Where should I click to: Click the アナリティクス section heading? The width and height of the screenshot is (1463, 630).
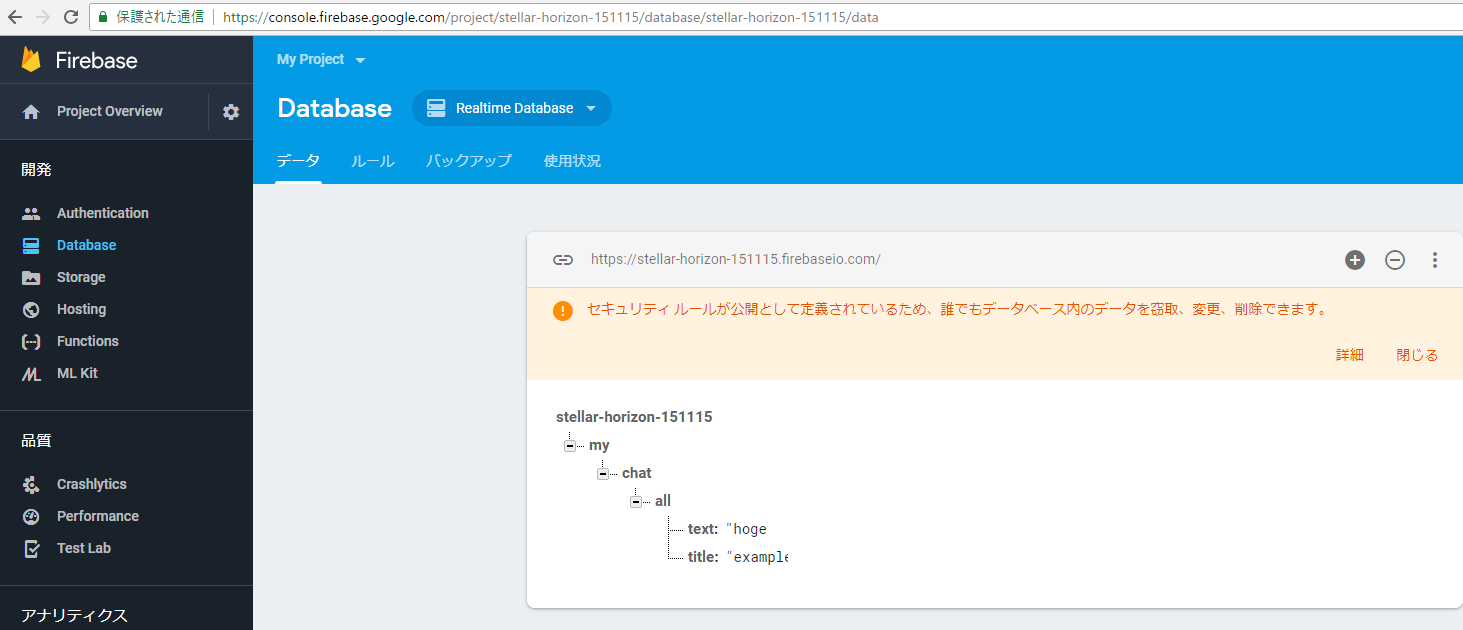pyautogui.click(x=75, y=616)
